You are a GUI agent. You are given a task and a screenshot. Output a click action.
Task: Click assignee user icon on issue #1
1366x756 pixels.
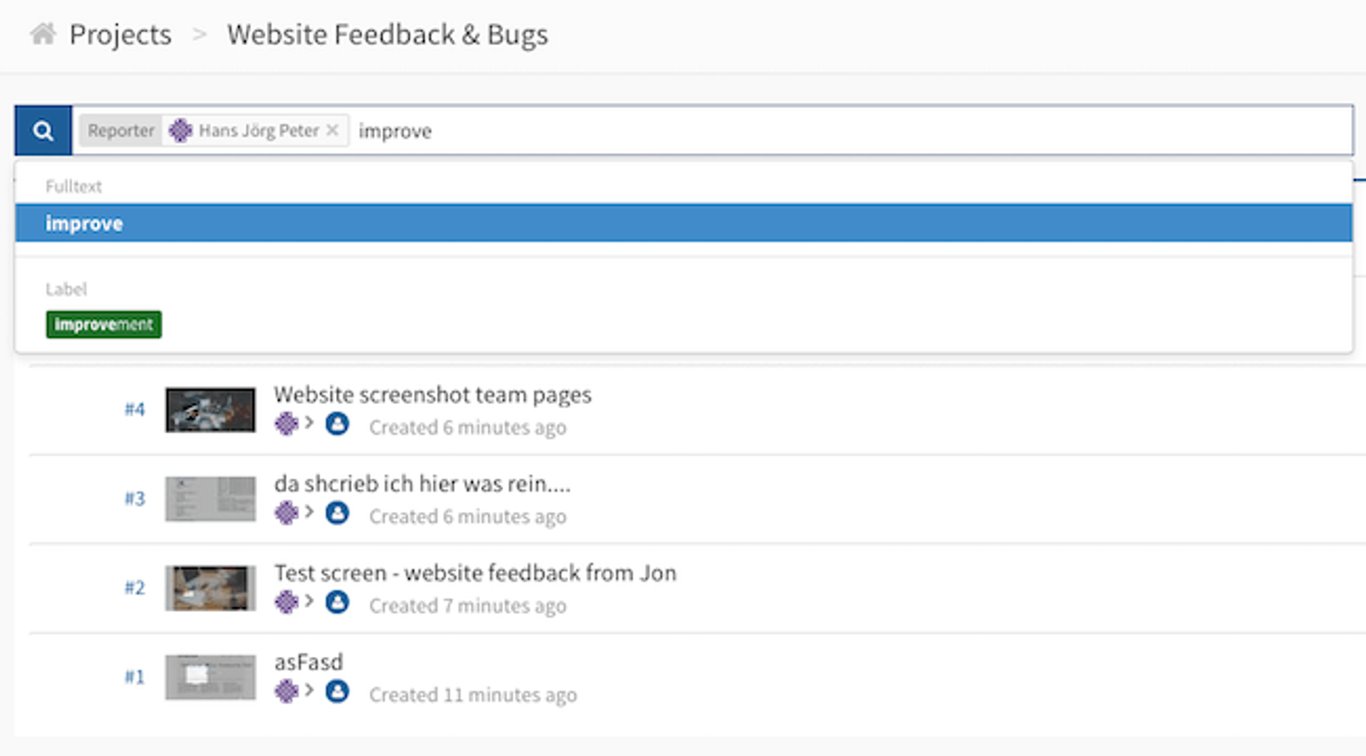point(337,691)
